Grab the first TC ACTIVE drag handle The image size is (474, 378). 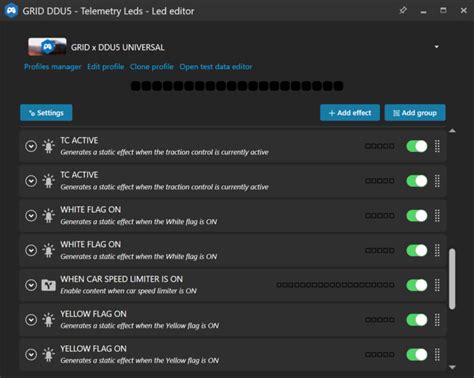[437, 146]
